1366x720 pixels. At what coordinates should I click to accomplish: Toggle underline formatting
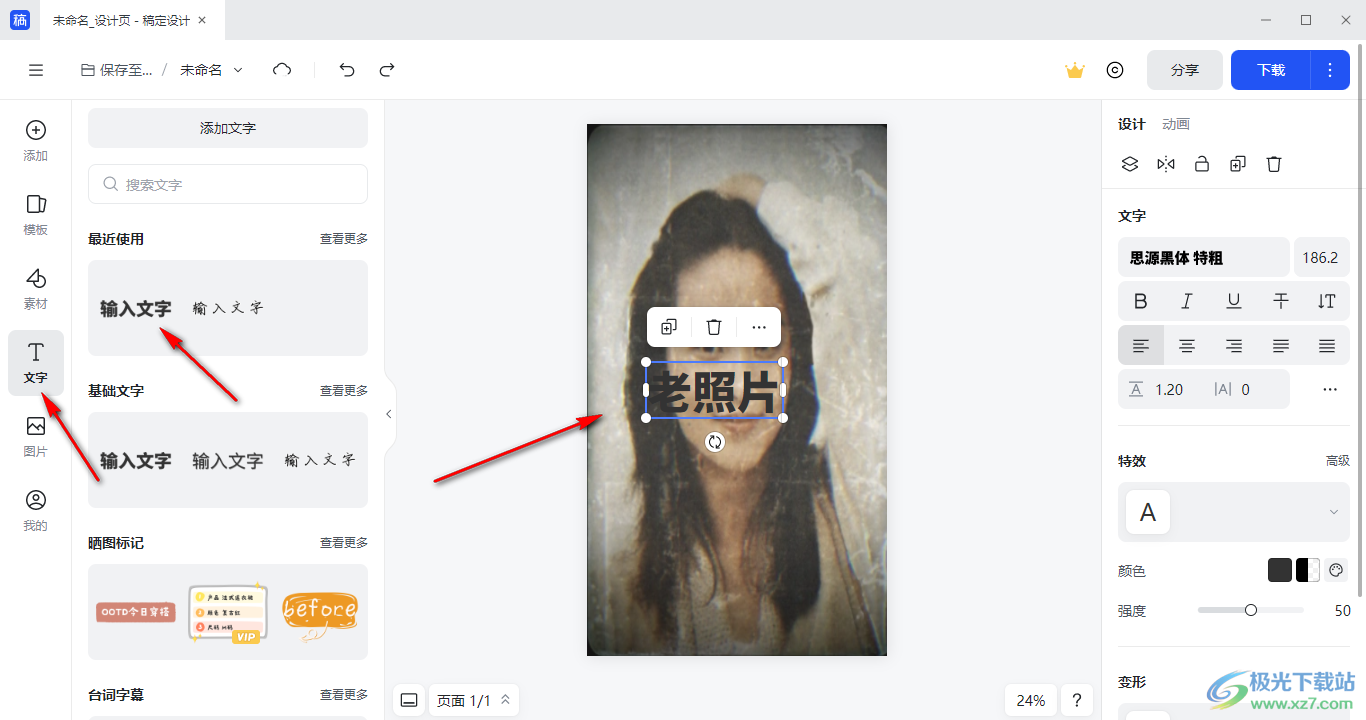1234,301
